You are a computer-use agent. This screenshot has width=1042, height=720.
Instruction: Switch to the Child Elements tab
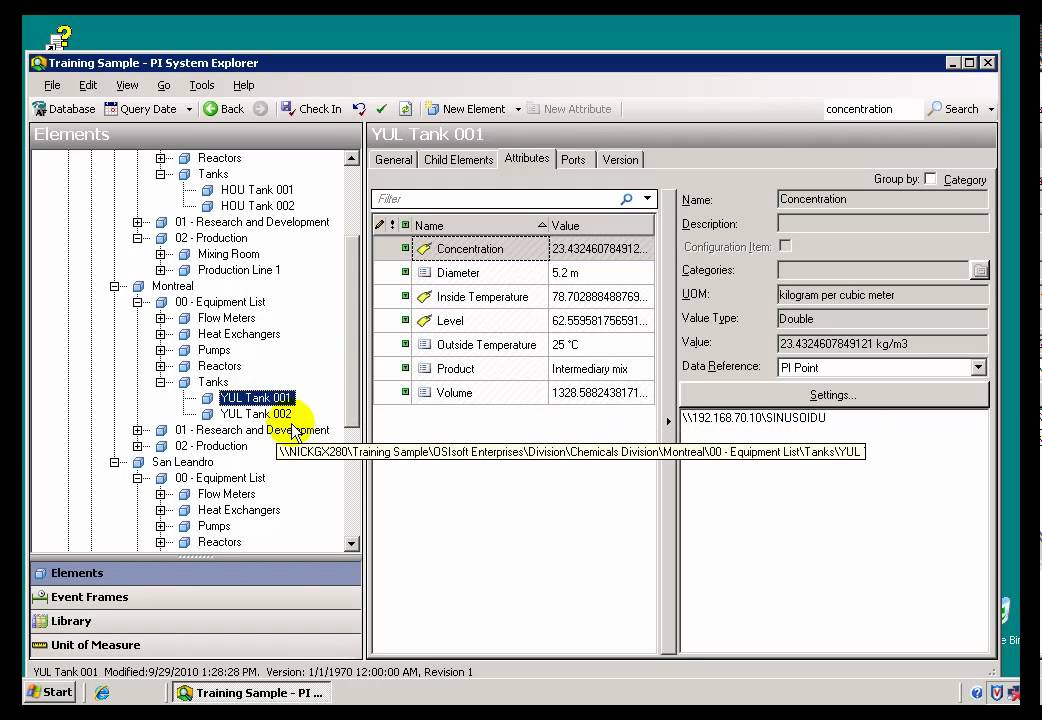click(x=459, y=160)
